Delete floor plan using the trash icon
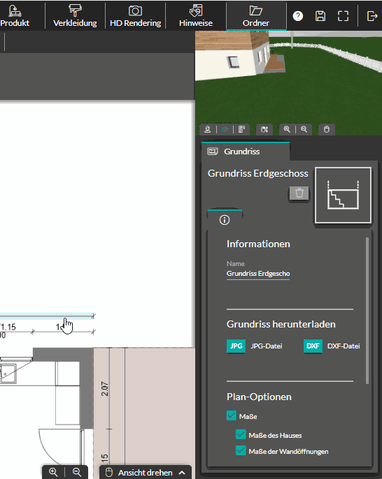Screen dimensions: 382x479 pos(299,193)
